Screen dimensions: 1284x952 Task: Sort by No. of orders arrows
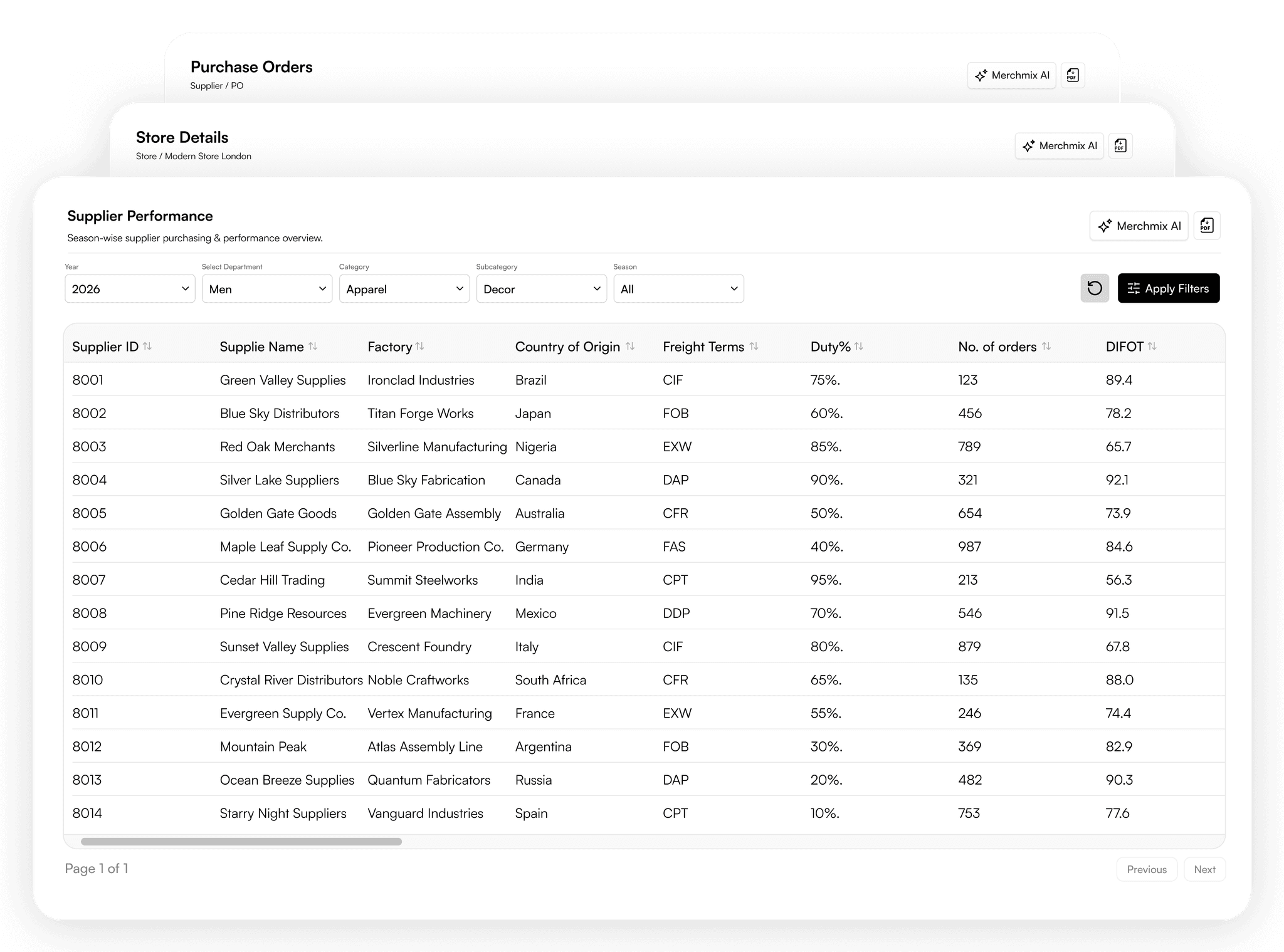coord(1046,347)
